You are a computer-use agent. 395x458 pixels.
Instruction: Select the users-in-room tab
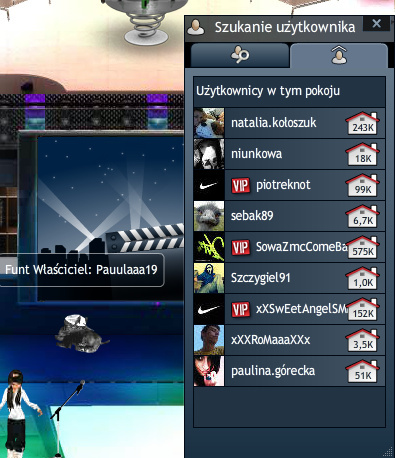click(x=339, y=55)
